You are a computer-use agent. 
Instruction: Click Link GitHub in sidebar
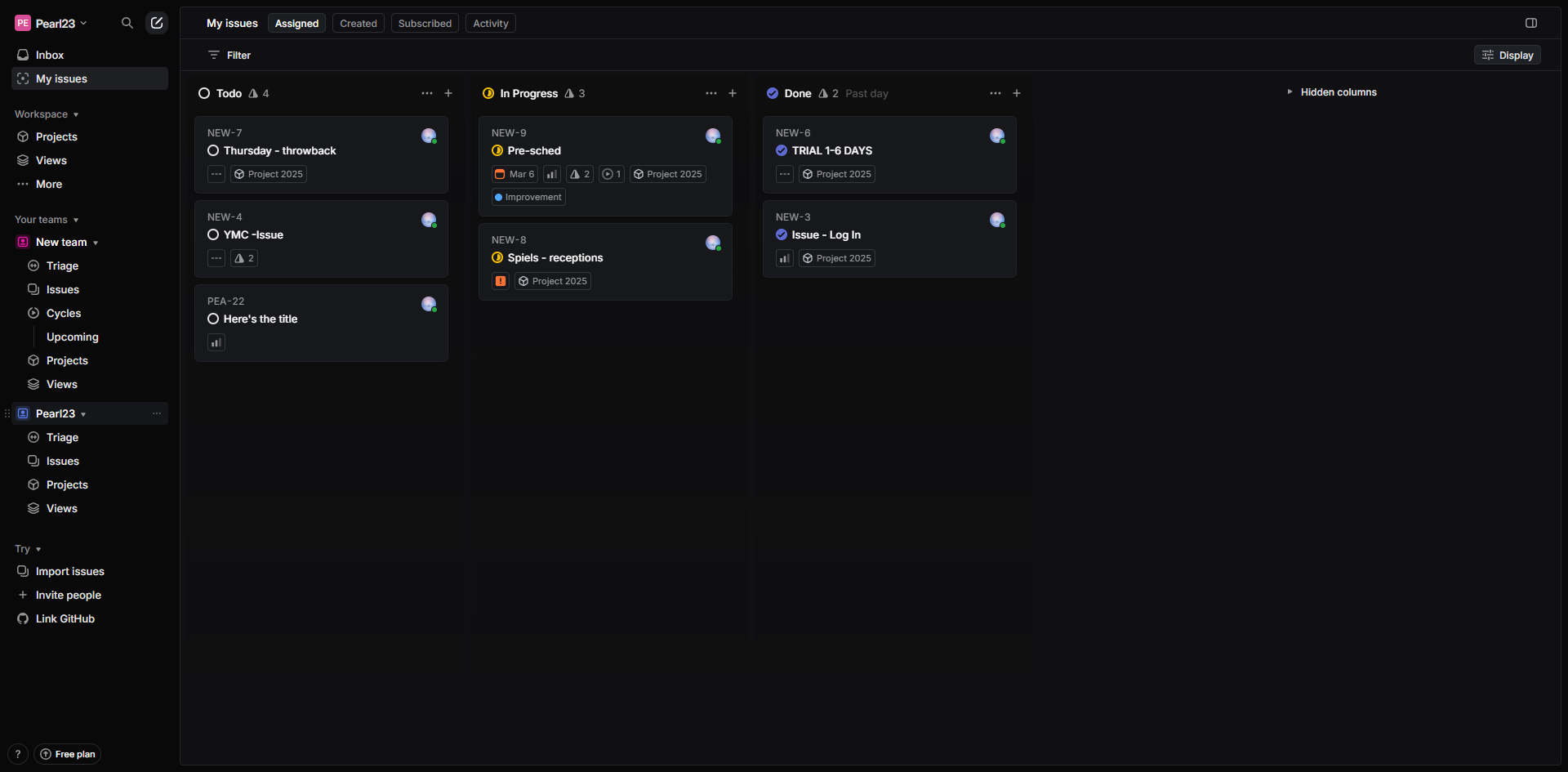click(x=90, y=618)
